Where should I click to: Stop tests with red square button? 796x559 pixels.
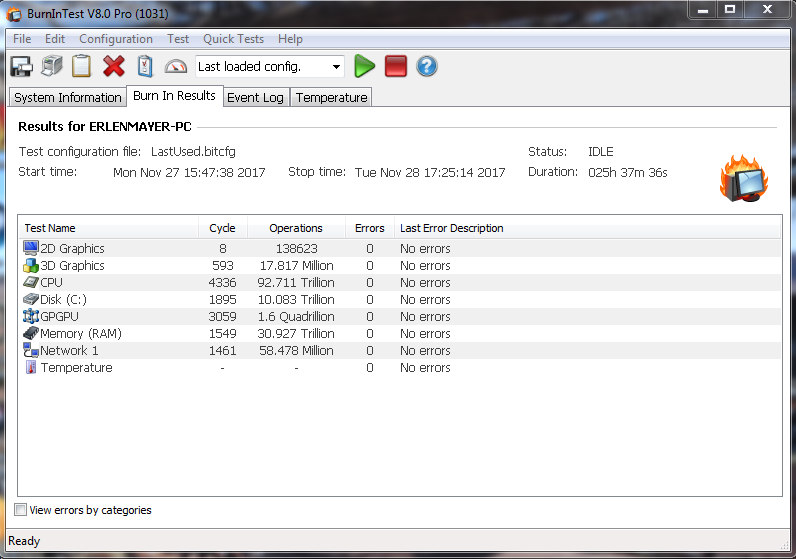(396, 66)
